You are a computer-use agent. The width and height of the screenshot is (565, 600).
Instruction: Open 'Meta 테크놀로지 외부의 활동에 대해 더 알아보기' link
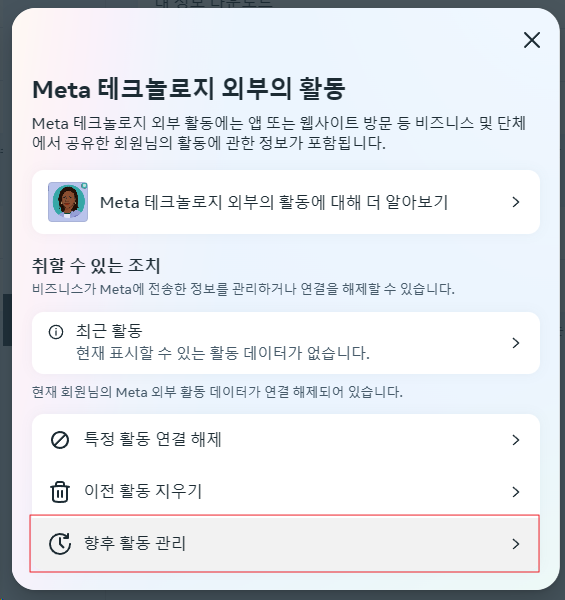(x=286, y=202)
